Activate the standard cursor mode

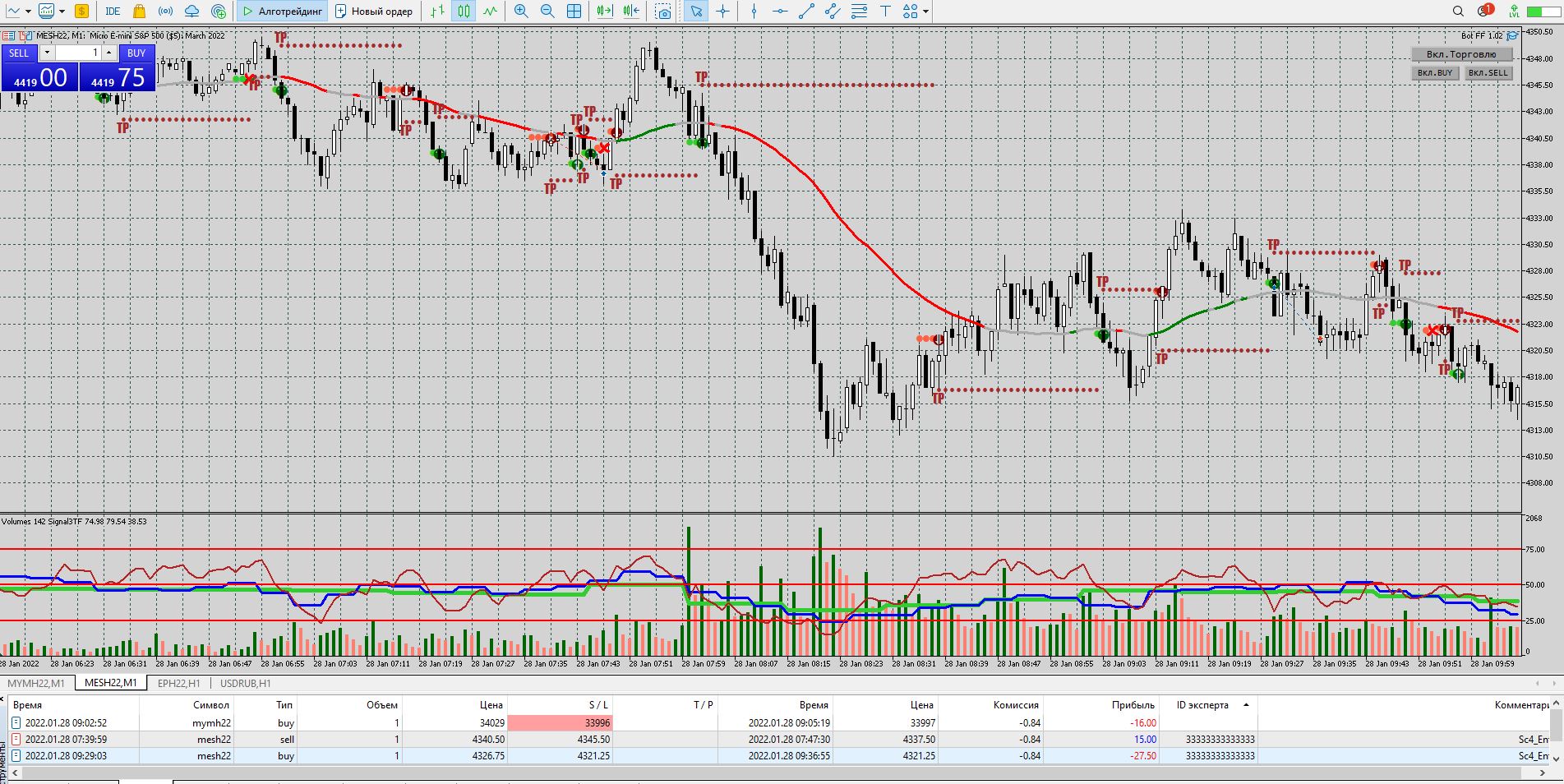pos(696,12)
